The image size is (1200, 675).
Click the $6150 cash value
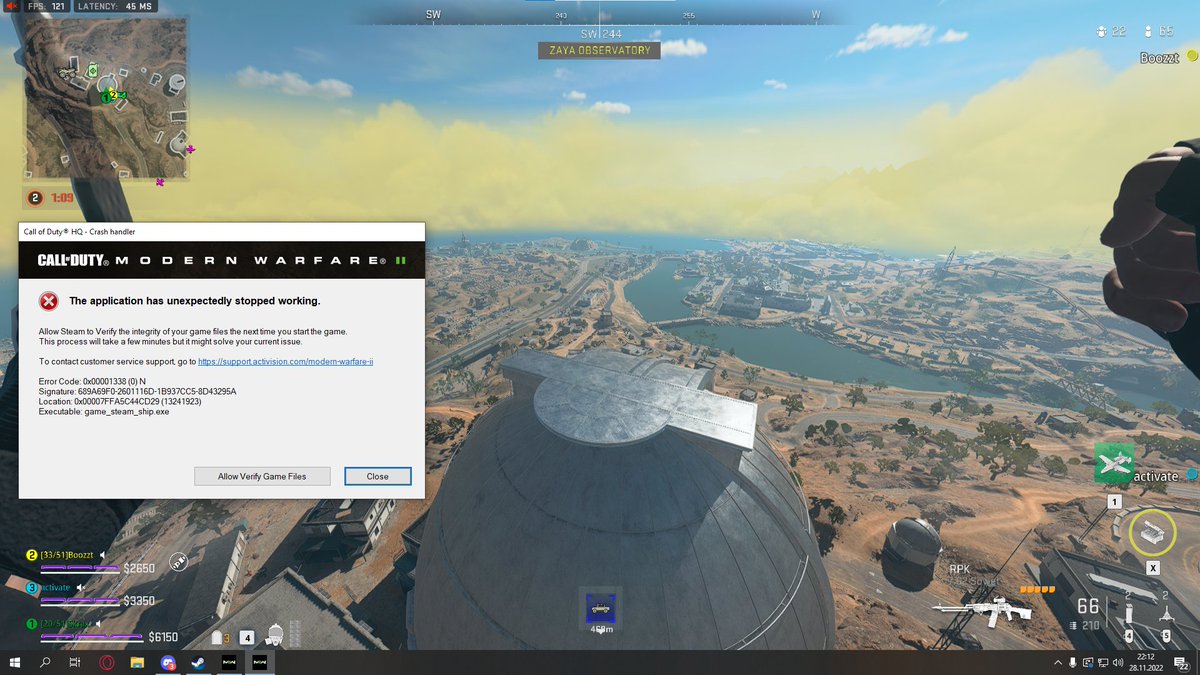163,636
